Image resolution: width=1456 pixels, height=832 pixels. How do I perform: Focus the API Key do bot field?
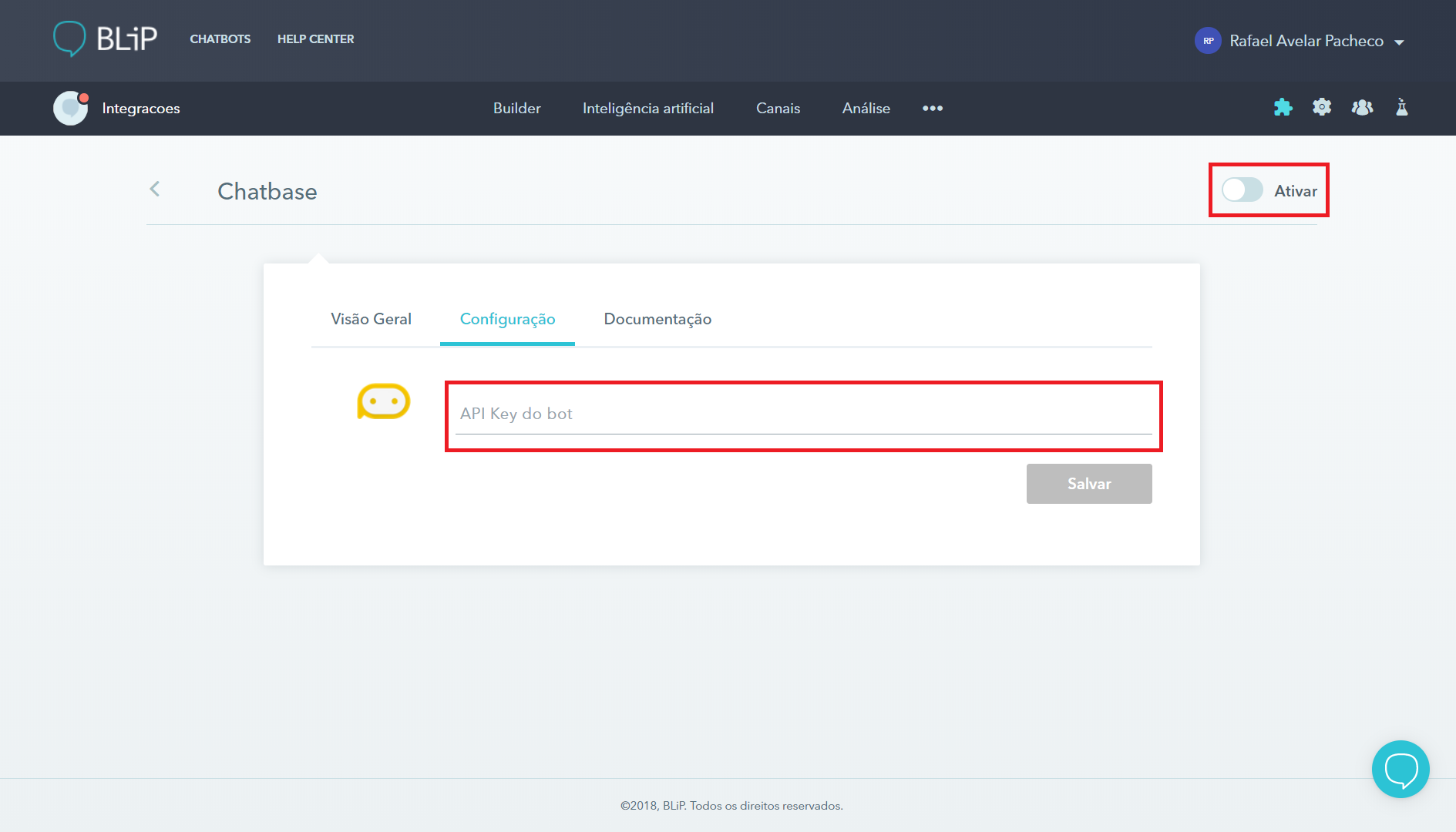803,414
